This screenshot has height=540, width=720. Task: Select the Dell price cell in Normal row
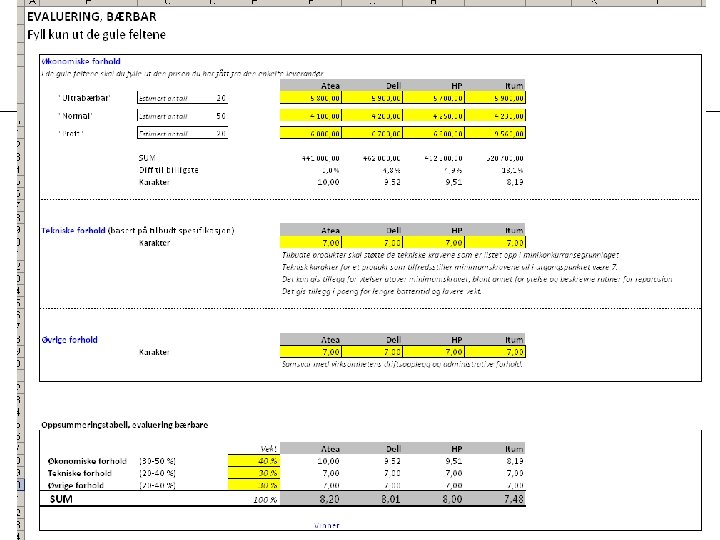pos(372,116)
